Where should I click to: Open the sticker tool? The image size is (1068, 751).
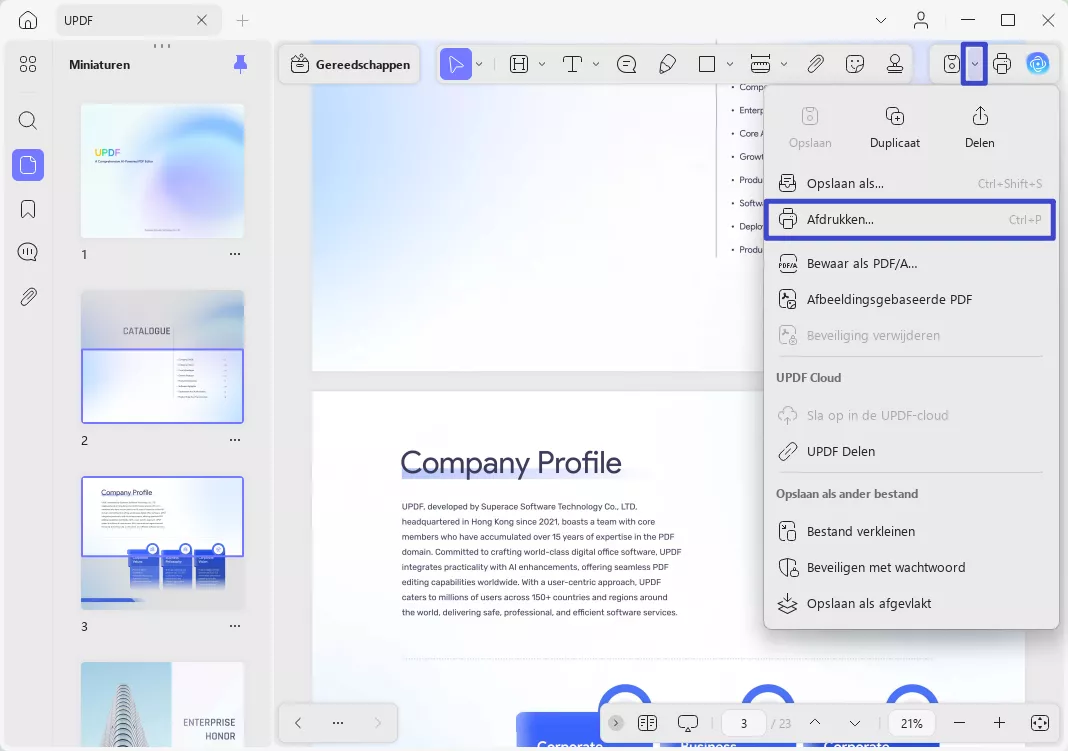click(855, 65)
